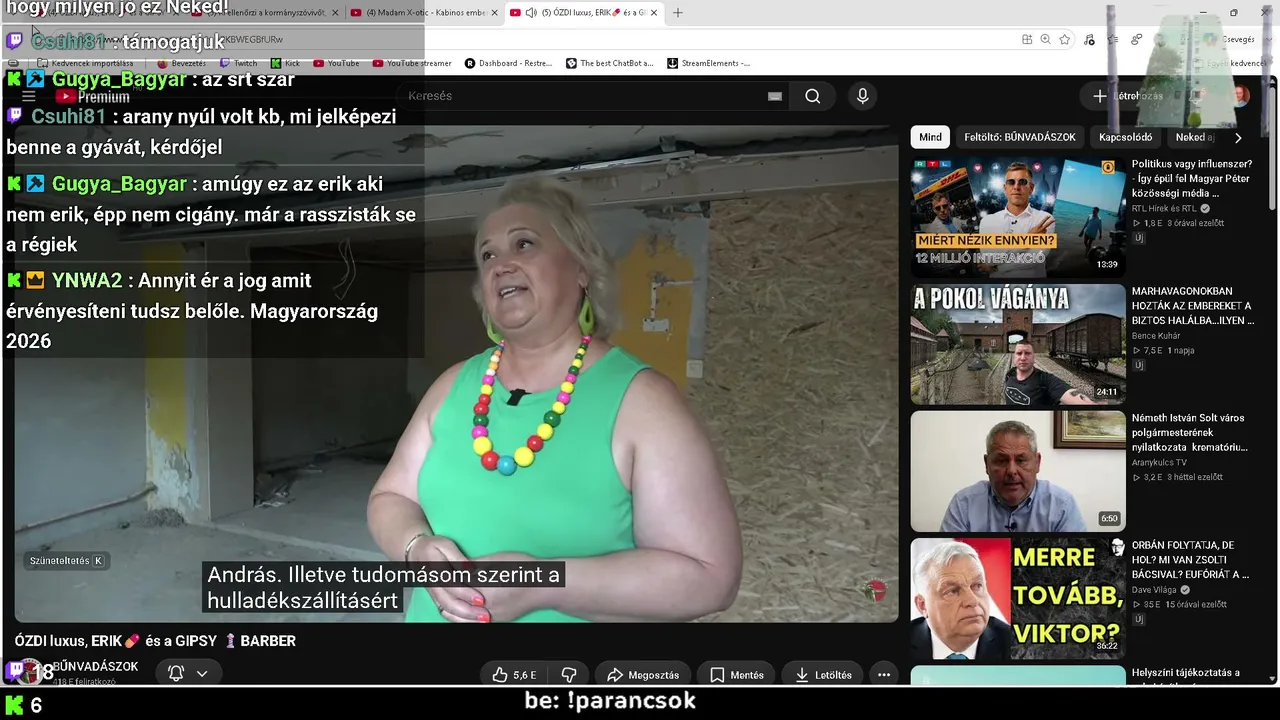Click video title 'ÓZDI luxus, ERIK és a GIPSY BARBER'

click(x=155, y=641)
